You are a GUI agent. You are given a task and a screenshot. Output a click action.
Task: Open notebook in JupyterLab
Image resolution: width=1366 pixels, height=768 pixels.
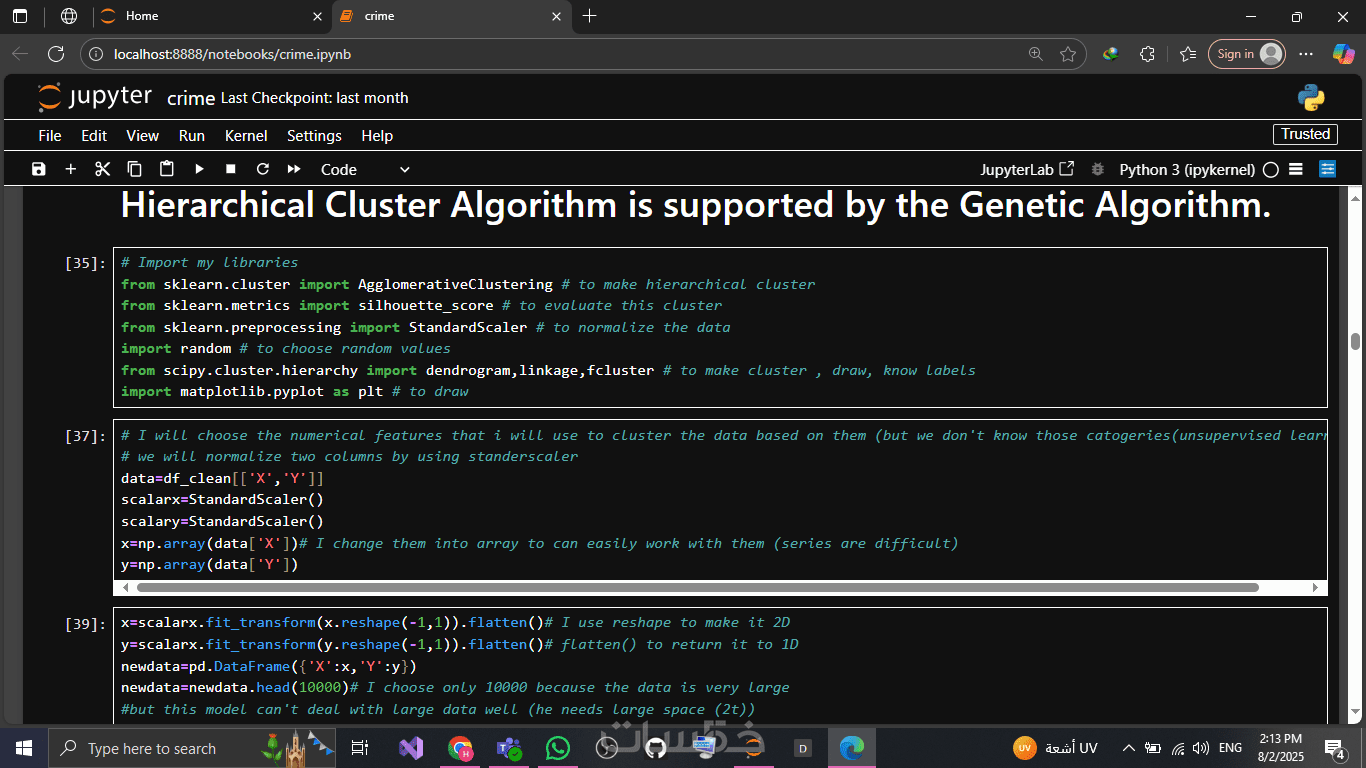[x=1028, y=170]
